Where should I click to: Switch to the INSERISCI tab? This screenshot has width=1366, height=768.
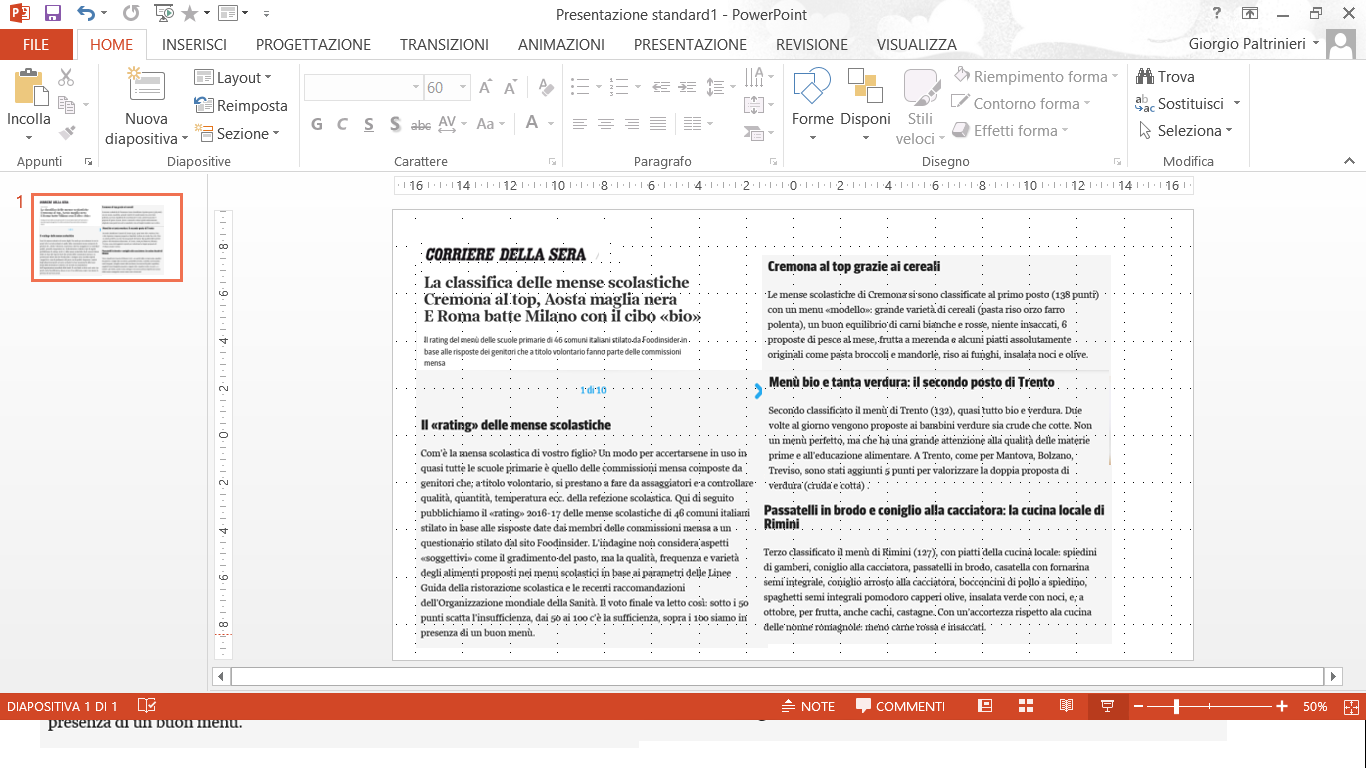194,44
